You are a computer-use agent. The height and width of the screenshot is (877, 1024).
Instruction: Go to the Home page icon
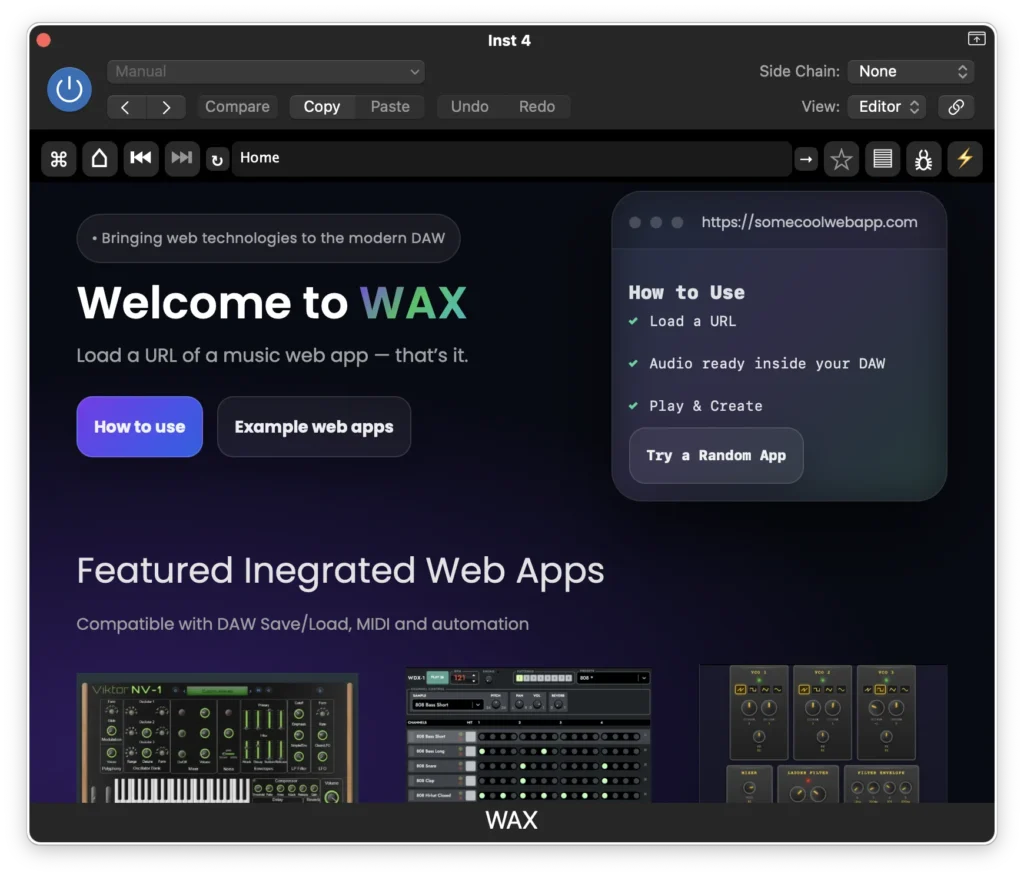100,158
